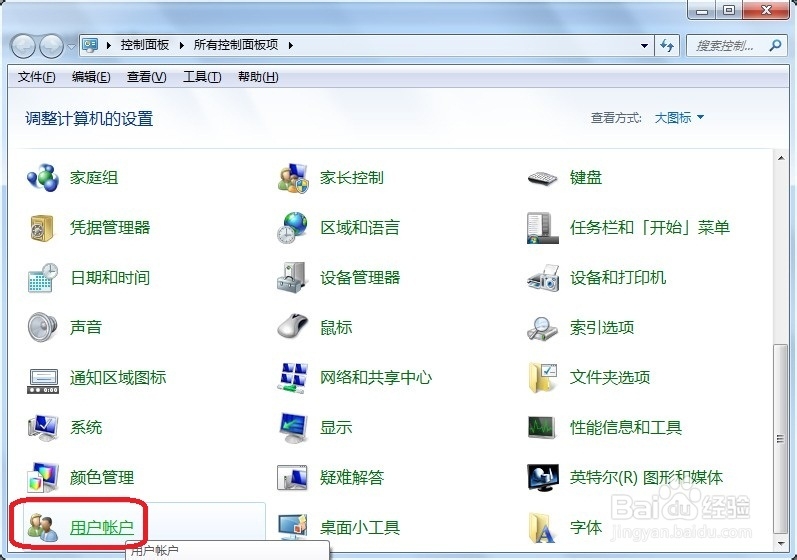
Task: Open the 凭据管理器 credential manager icon
Action: point(42,228)
